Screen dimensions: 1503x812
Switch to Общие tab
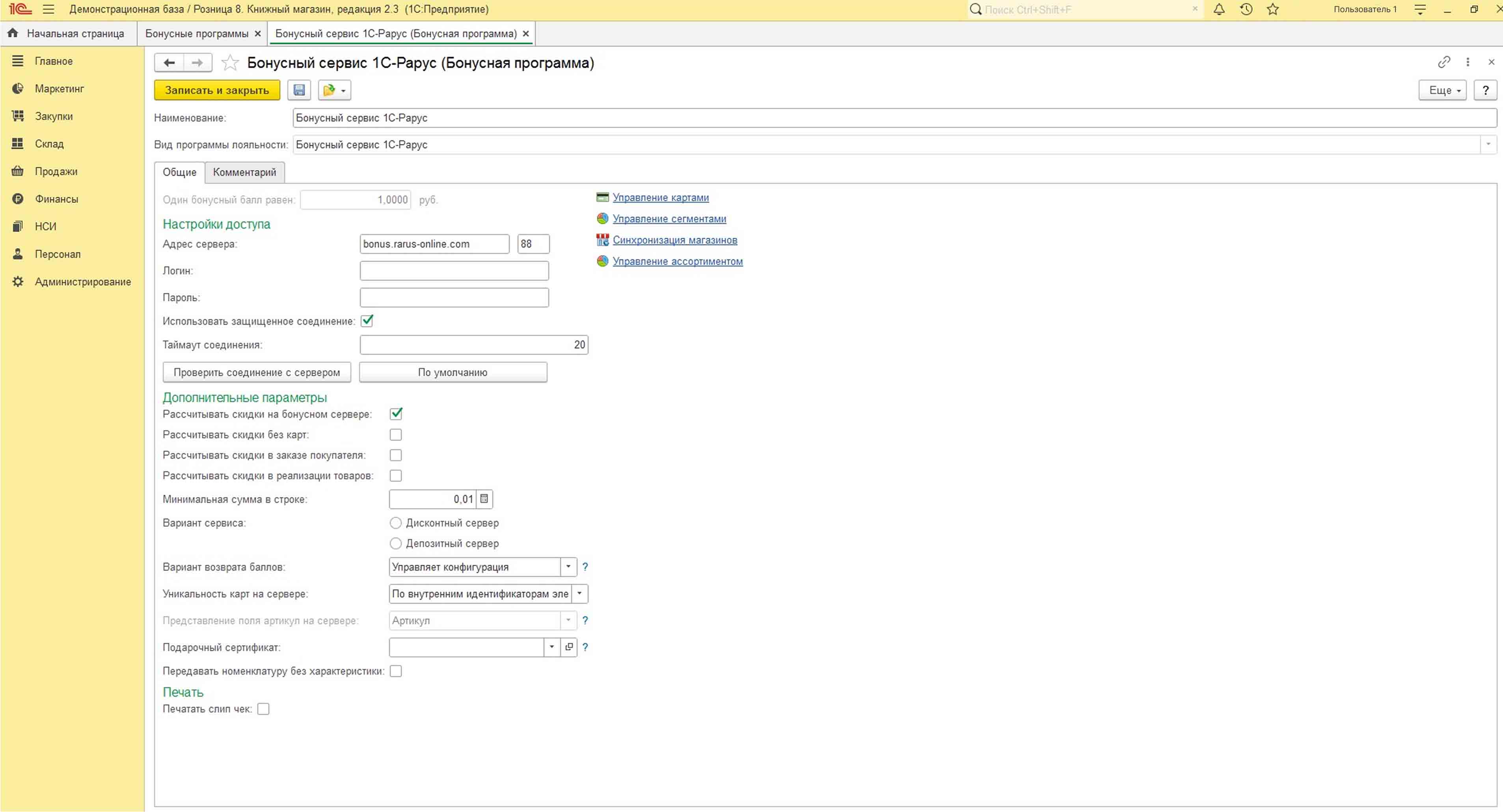tap(180, 172)
